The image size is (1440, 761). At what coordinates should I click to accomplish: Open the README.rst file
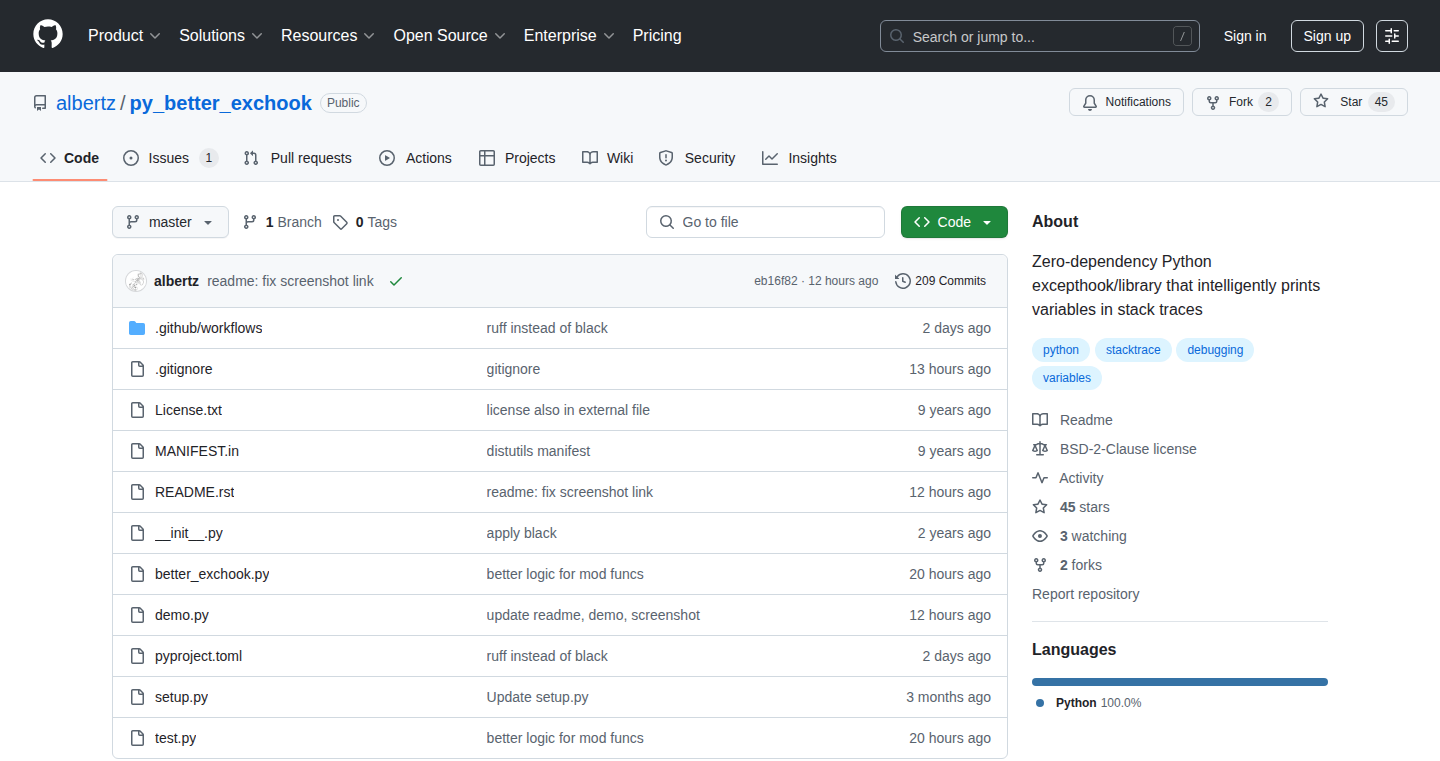[195, 492]
